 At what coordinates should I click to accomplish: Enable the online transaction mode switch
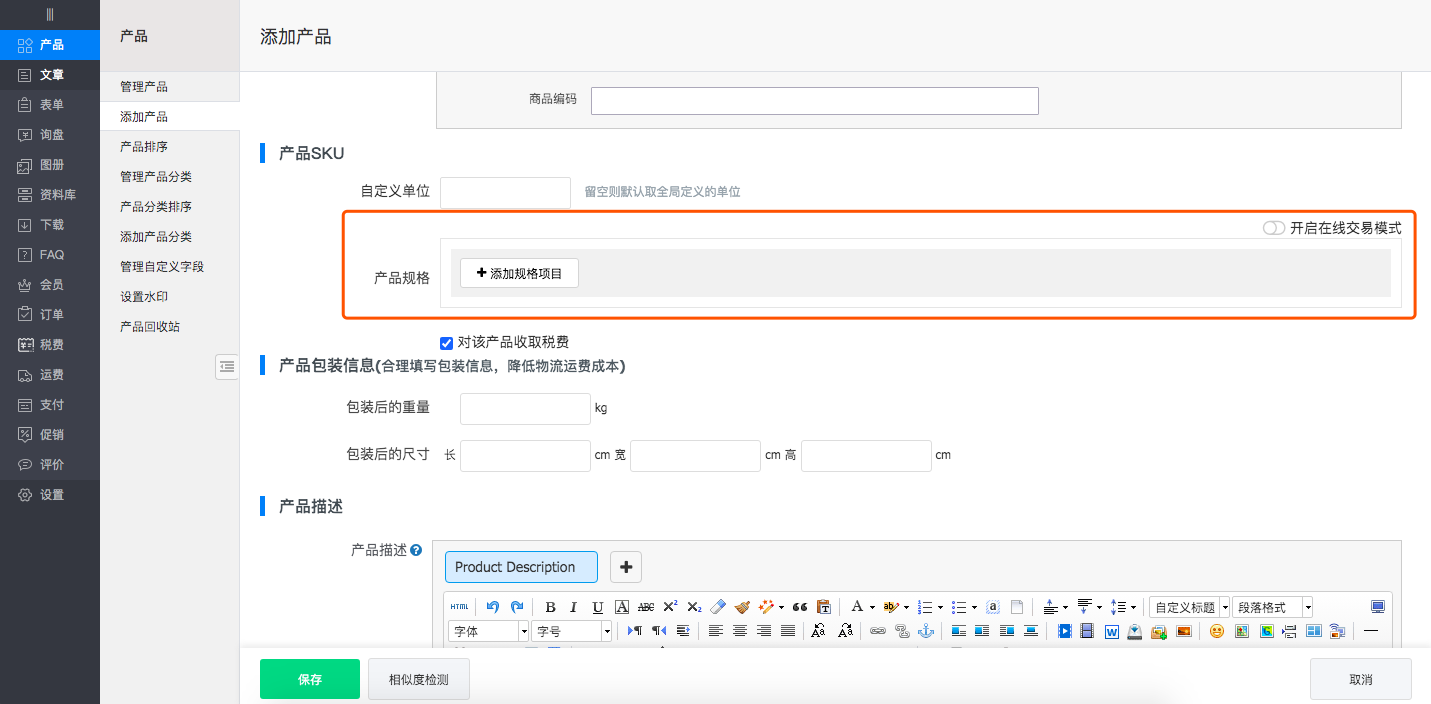(x=1273, y=228)
